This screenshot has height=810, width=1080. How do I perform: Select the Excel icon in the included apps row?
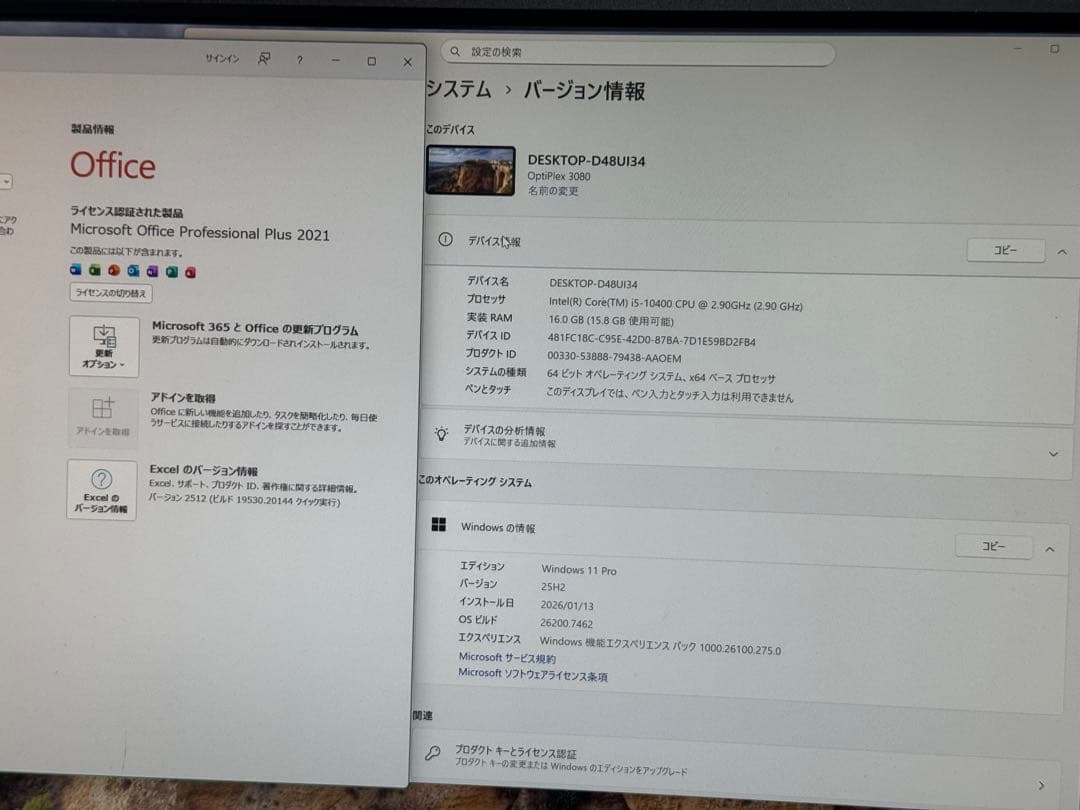tap(93, 270)
